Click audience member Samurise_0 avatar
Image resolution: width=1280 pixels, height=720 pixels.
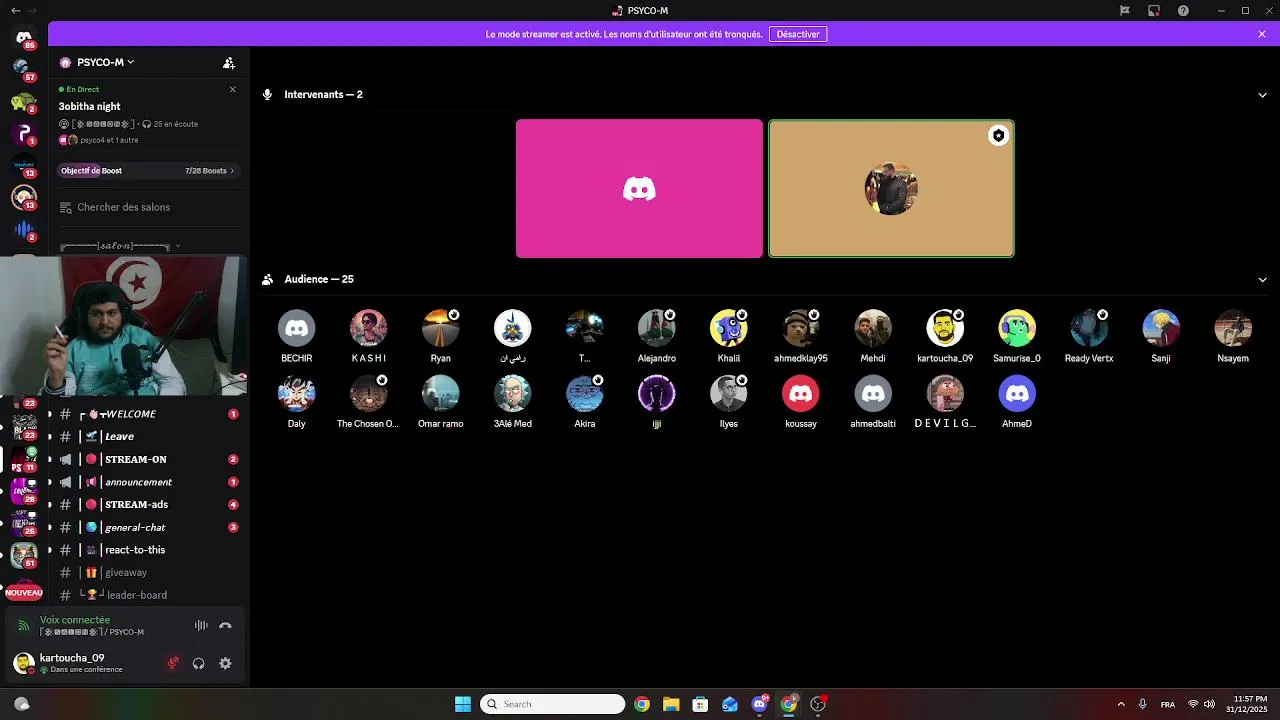click(1016, 328)
